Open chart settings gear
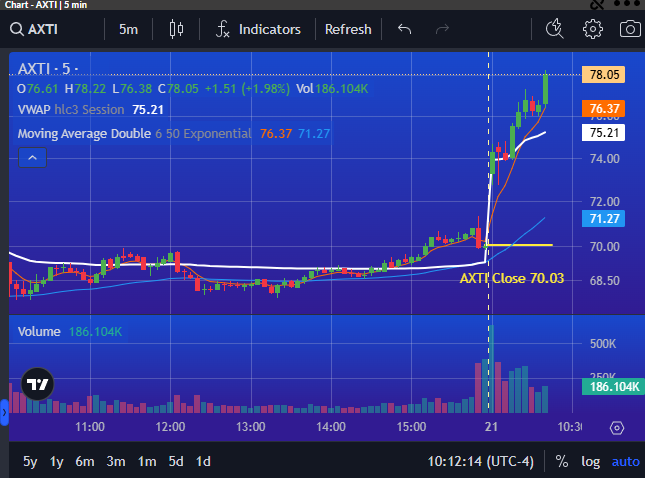 pyautogui.click(x=593, y=29)
